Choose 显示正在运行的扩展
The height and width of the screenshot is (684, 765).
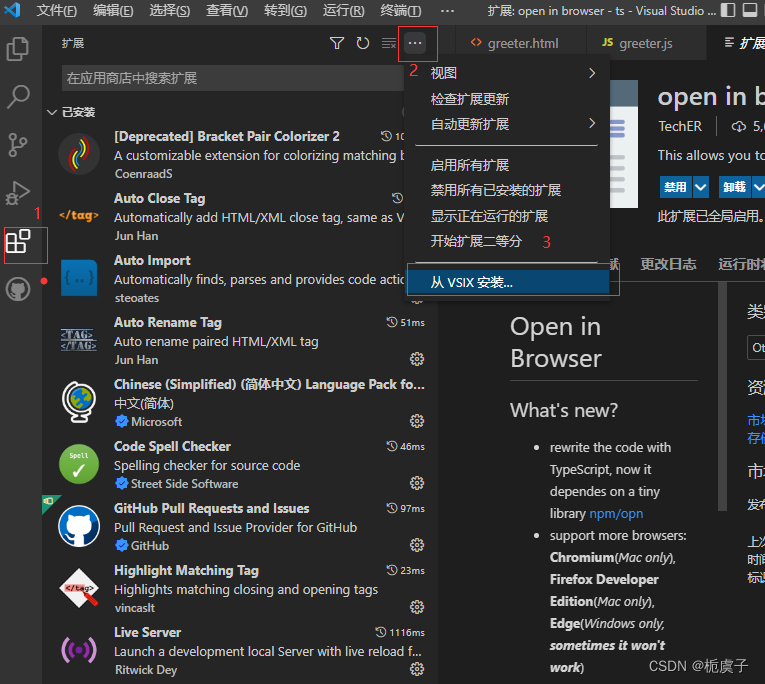(507, 216)
